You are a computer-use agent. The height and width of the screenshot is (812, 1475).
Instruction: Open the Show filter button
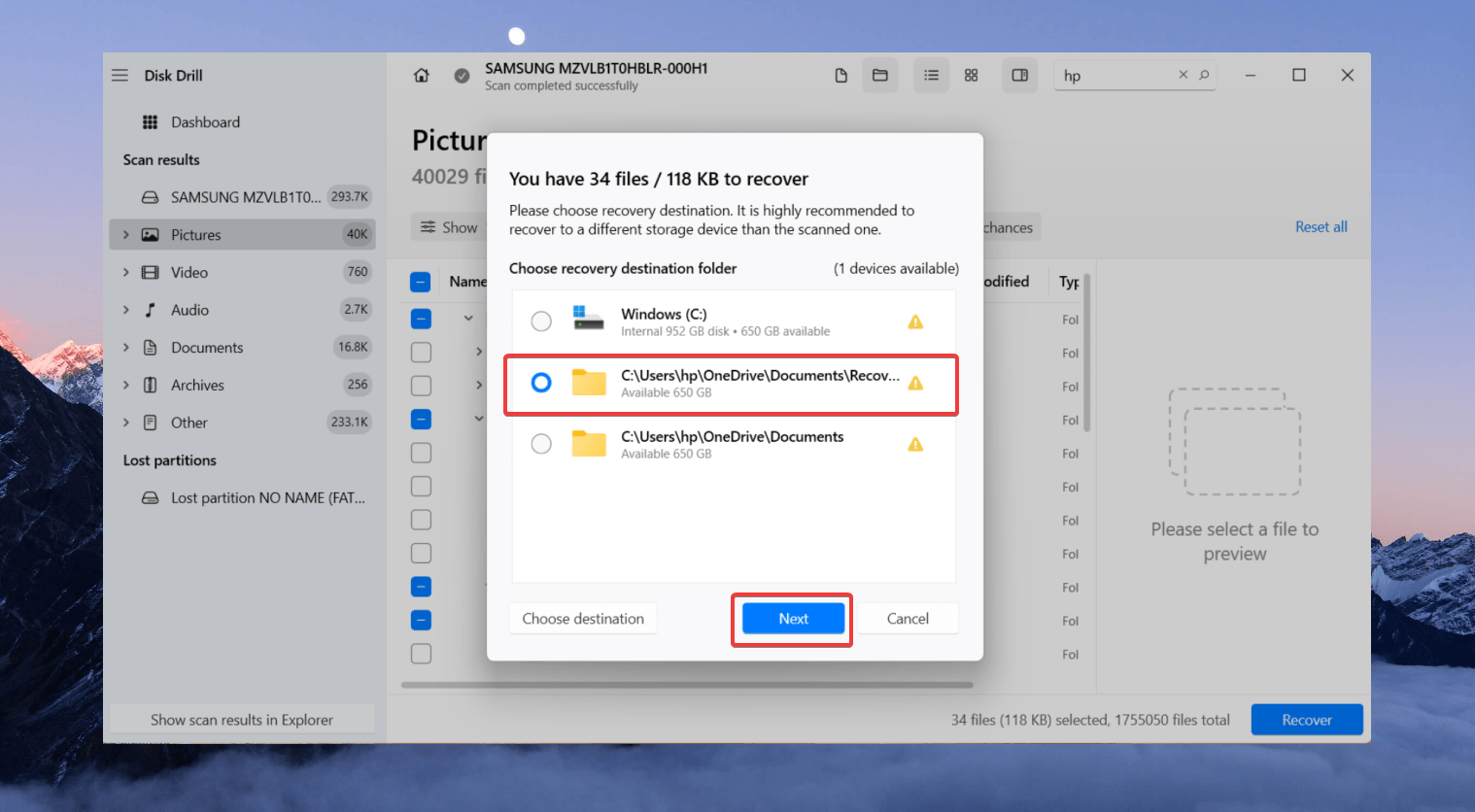point(449,227)
